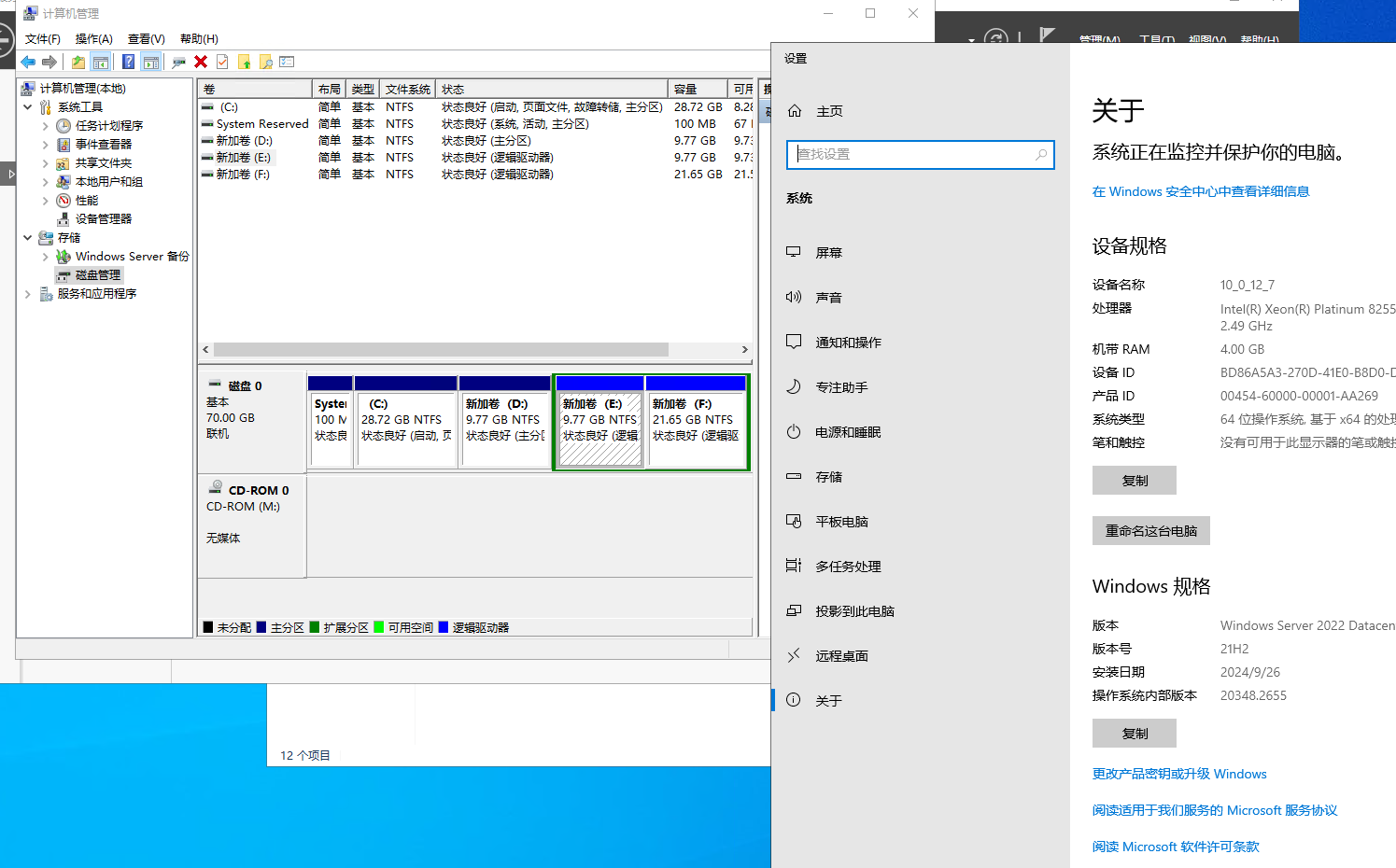Viewport: 1396px width, 868px height.
Task: Open Device Manager icon (设备管理器)
Action: pos(63,219)
